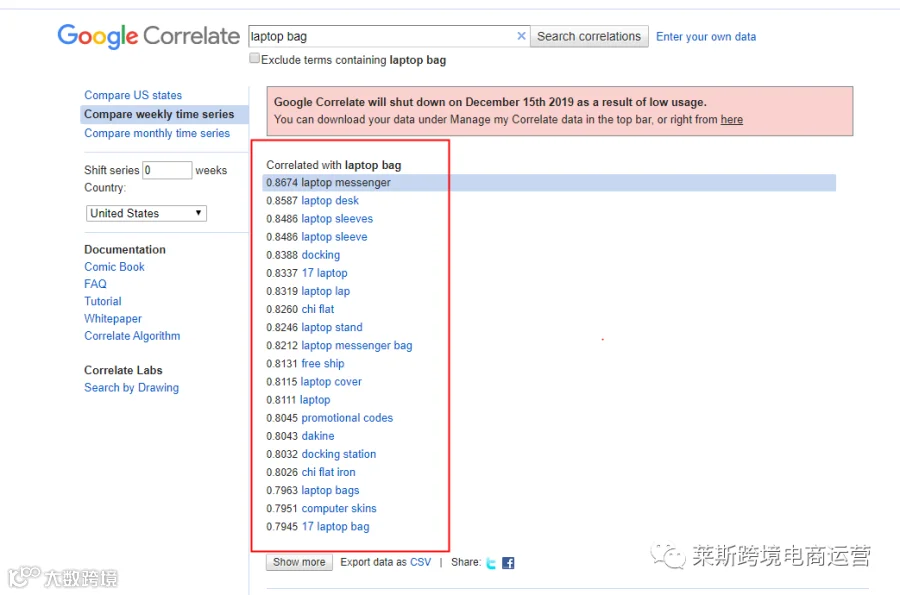Select 'laptop lap' correlation
The width and height of the screenshot is (900, 595).
pos(325,291)
